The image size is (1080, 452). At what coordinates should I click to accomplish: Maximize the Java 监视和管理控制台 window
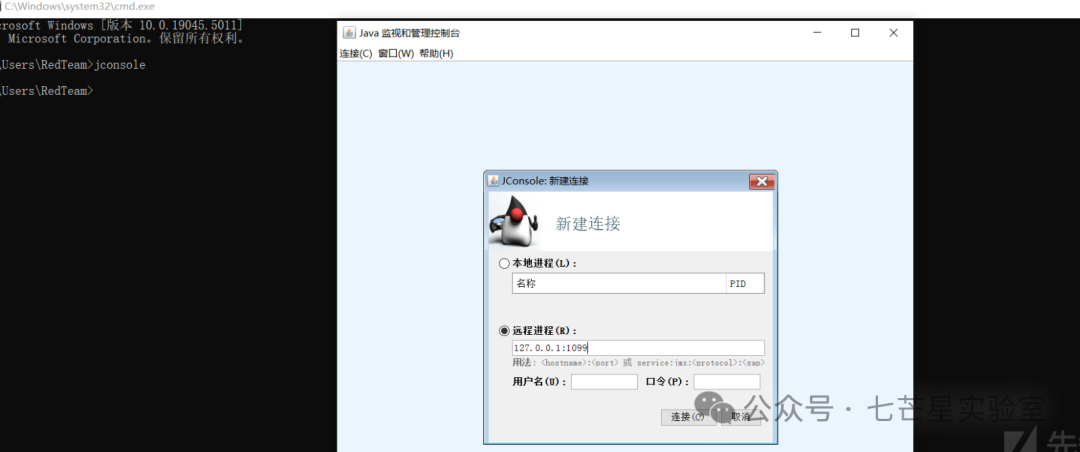[855, 32]
